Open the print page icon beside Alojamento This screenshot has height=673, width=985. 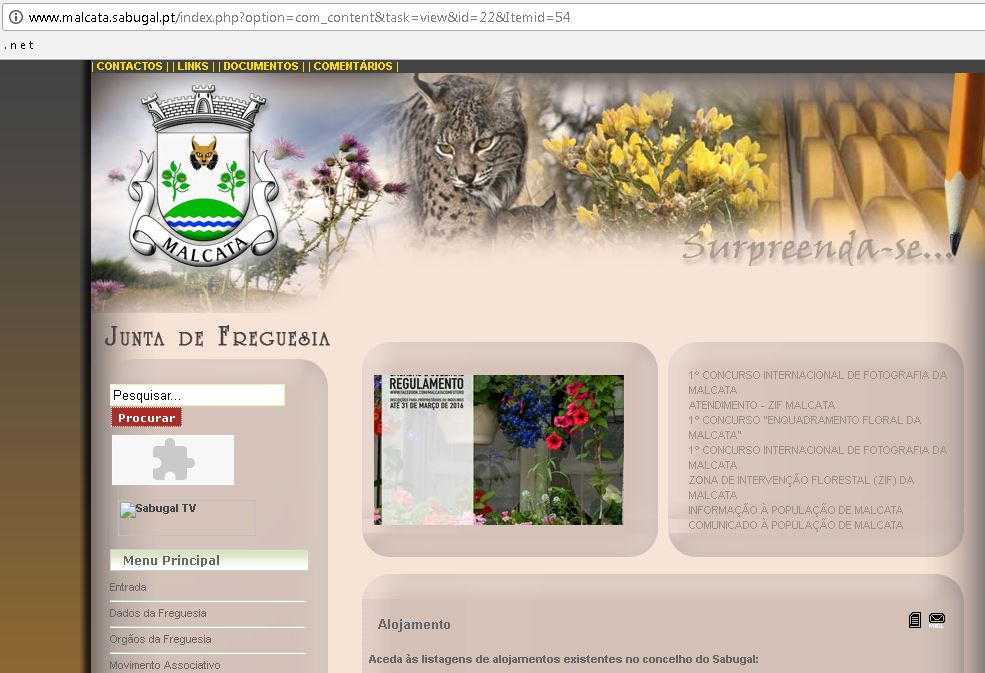pyautogui.click(x=915, y=620)
